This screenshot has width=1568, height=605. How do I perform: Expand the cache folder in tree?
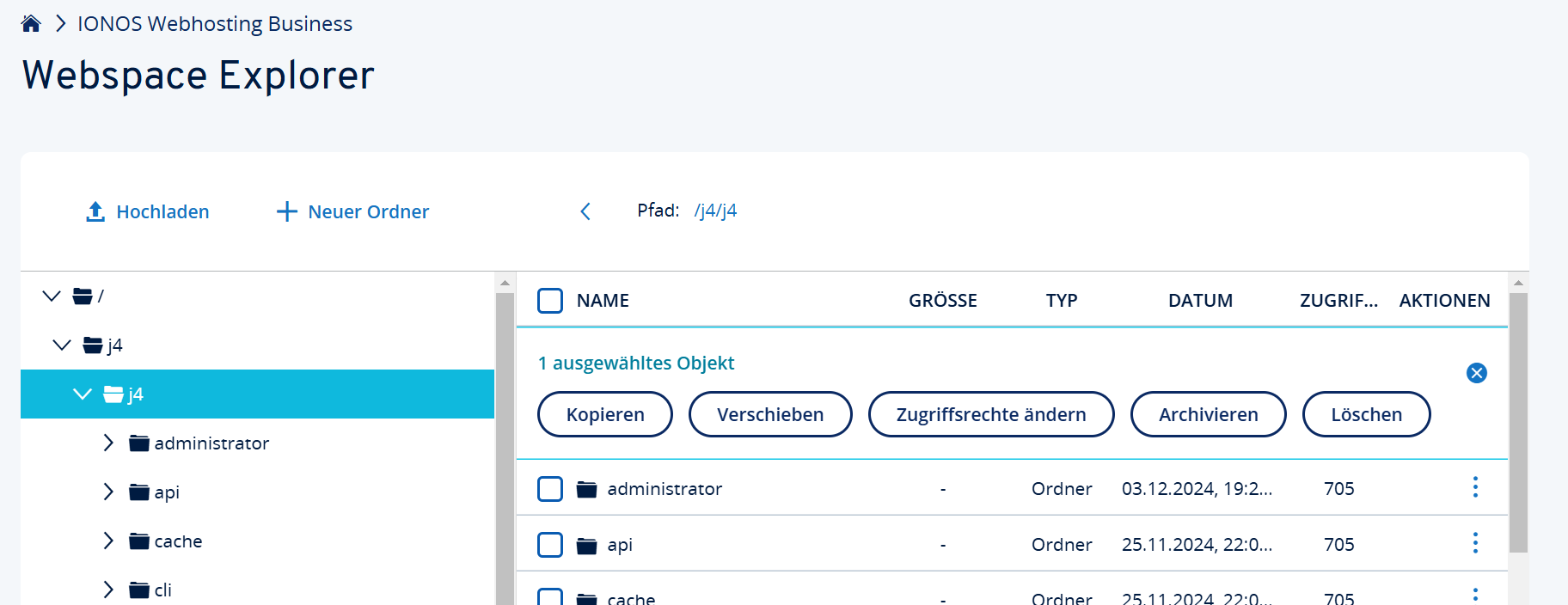pyautogui.click(x=108, y=541)
